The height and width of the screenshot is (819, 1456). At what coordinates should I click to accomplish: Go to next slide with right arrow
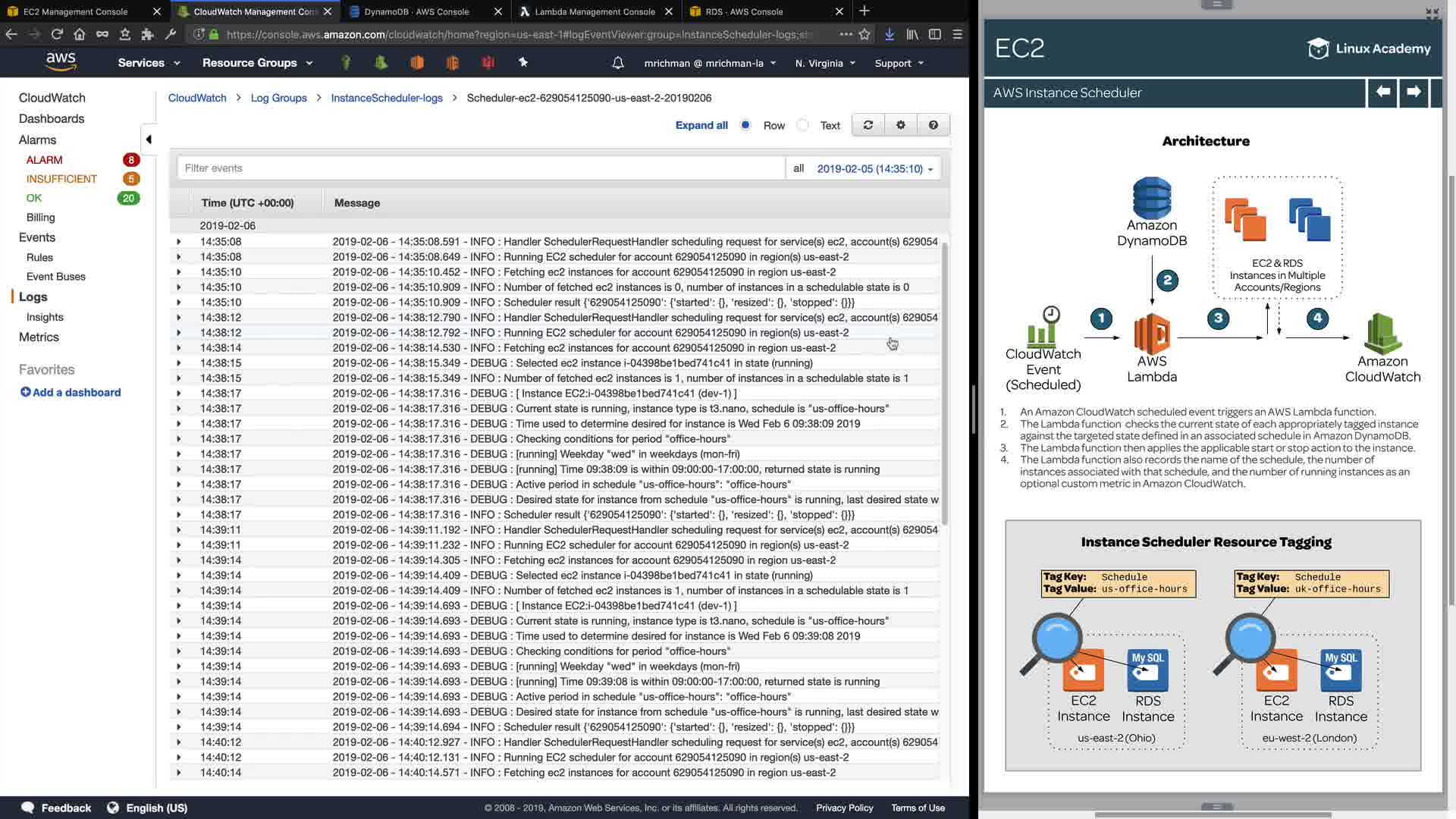[1413, 92]
